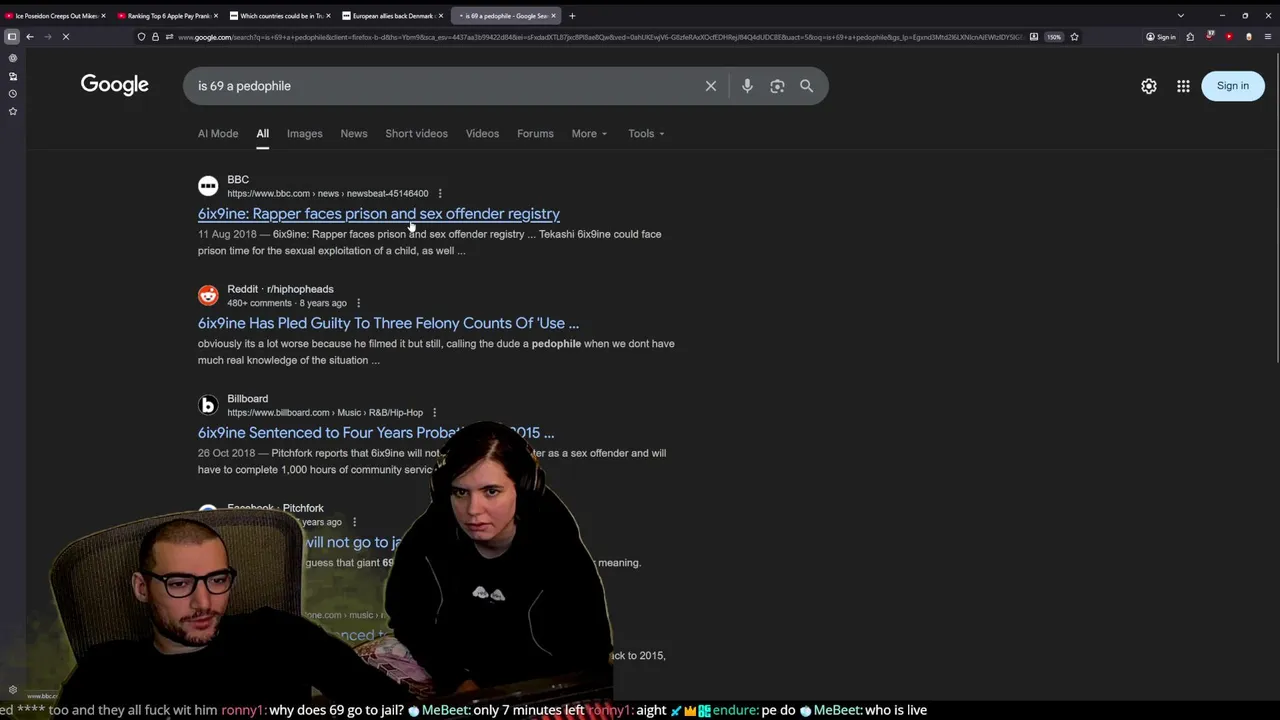This screenshot has height=720, width=1280.
Task: Open the sidebar settings gear icon
Action: (x=13, y=690)
